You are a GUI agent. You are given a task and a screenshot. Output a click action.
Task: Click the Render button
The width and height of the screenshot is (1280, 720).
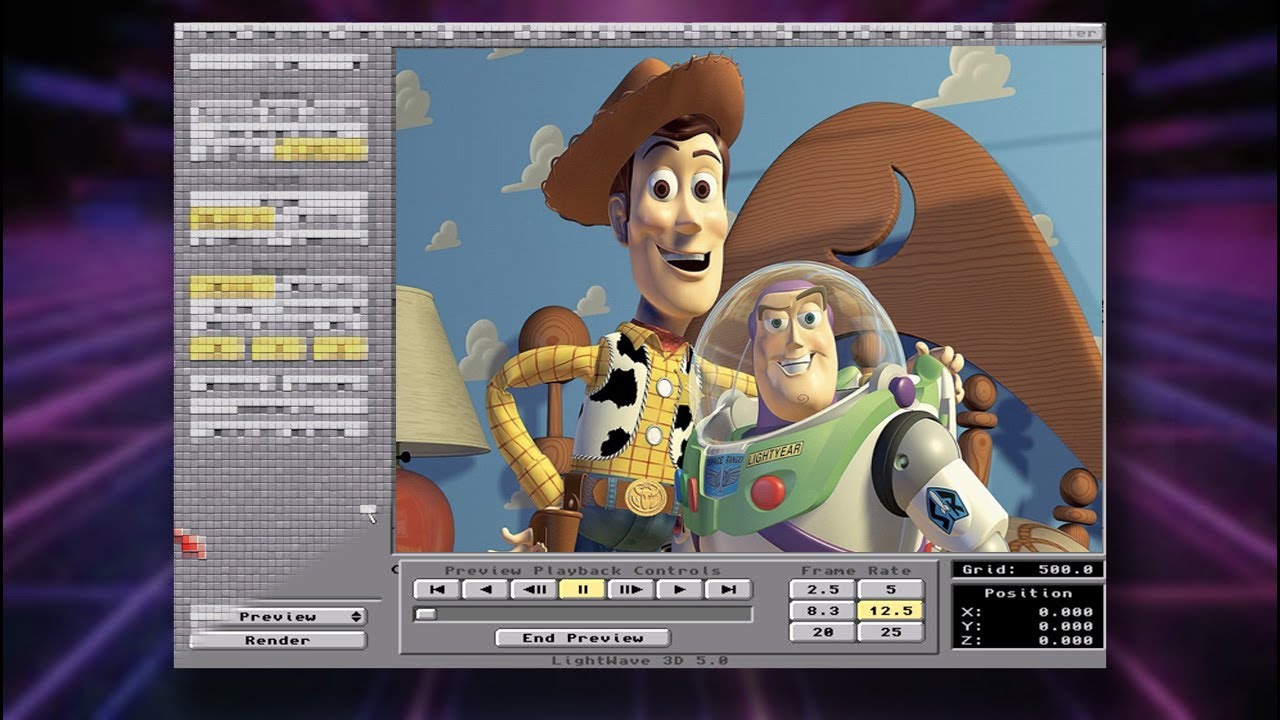click(x=278, y=640)
